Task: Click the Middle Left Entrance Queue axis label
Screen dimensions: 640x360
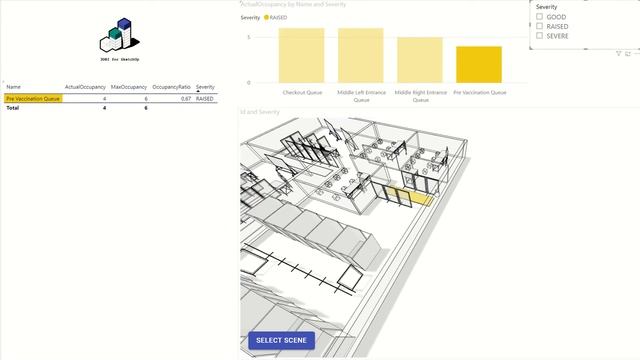Action: pyautogui.click(x=361, y=96)
